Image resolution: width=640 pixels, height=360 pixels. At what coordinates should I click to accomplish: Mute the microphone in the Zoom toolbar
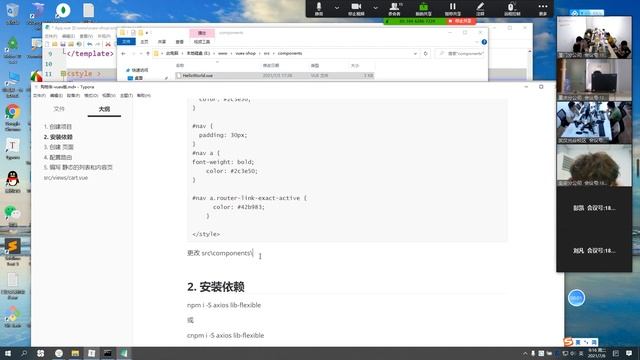(319, 9)
